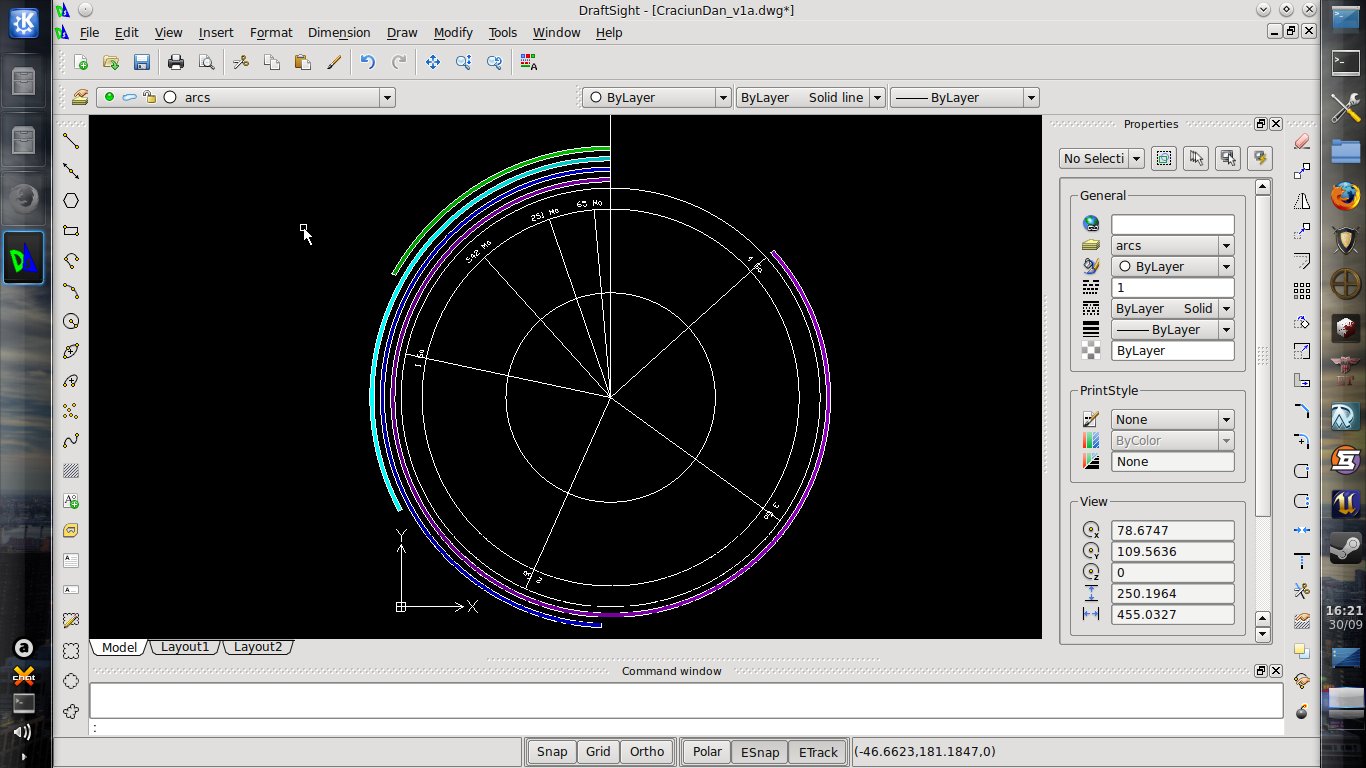This screenshot has height=768, width=1366.
Task: Select the Pattern array tool
Action: coord(1302,291)
